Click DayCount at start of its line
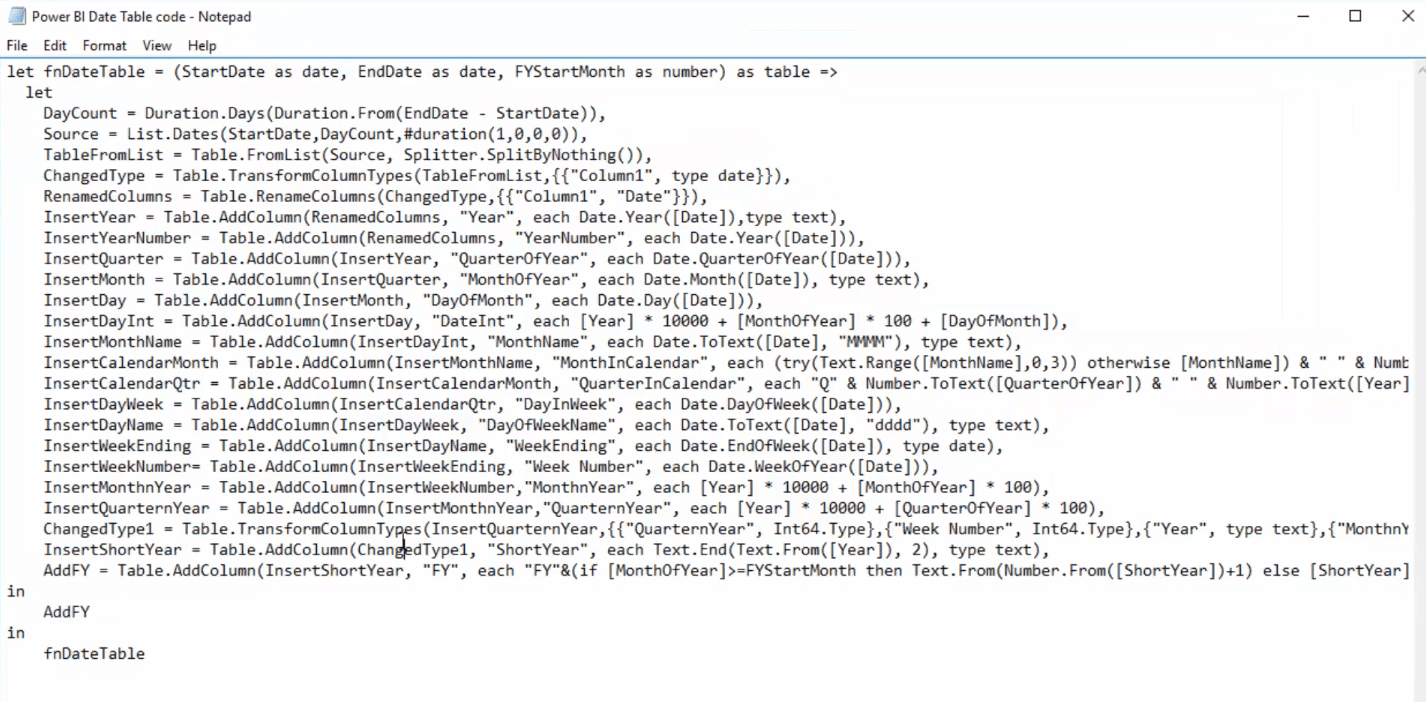 click(80, 114)
